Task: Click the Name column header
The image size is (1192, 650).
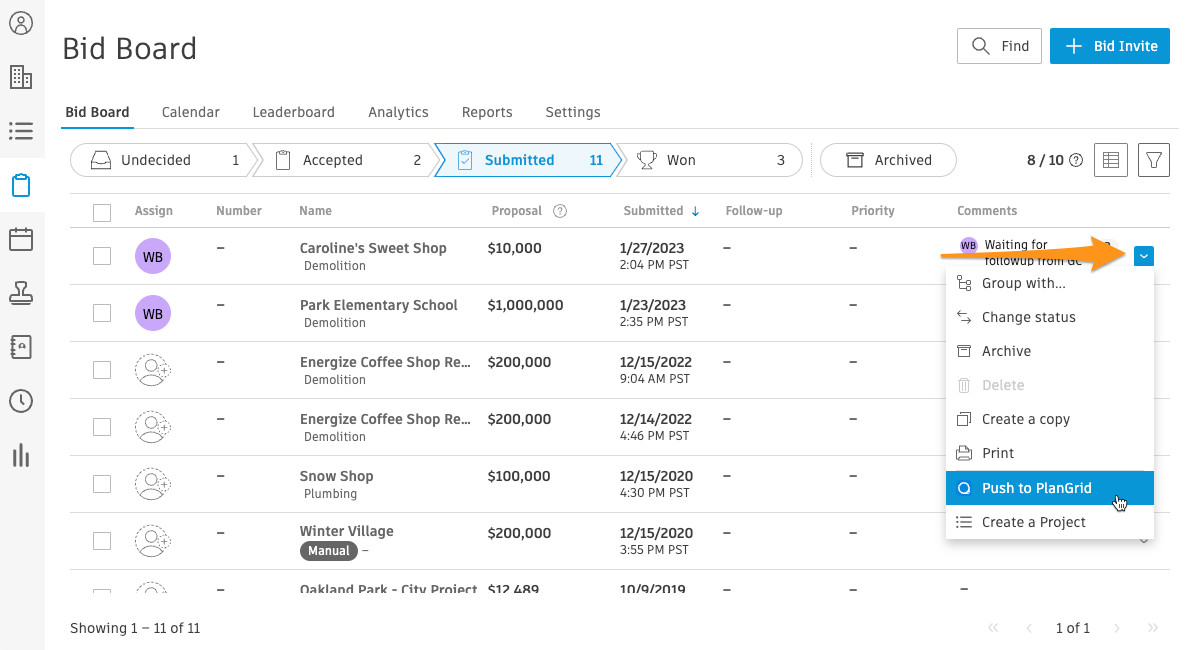Action: point(315,211)
